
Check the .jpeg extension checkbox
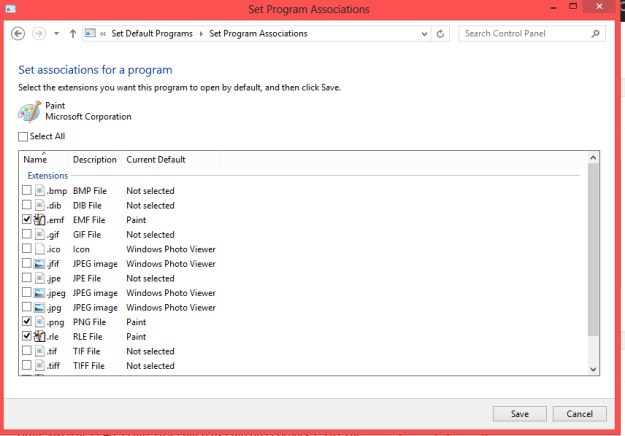tap(27, 292)
